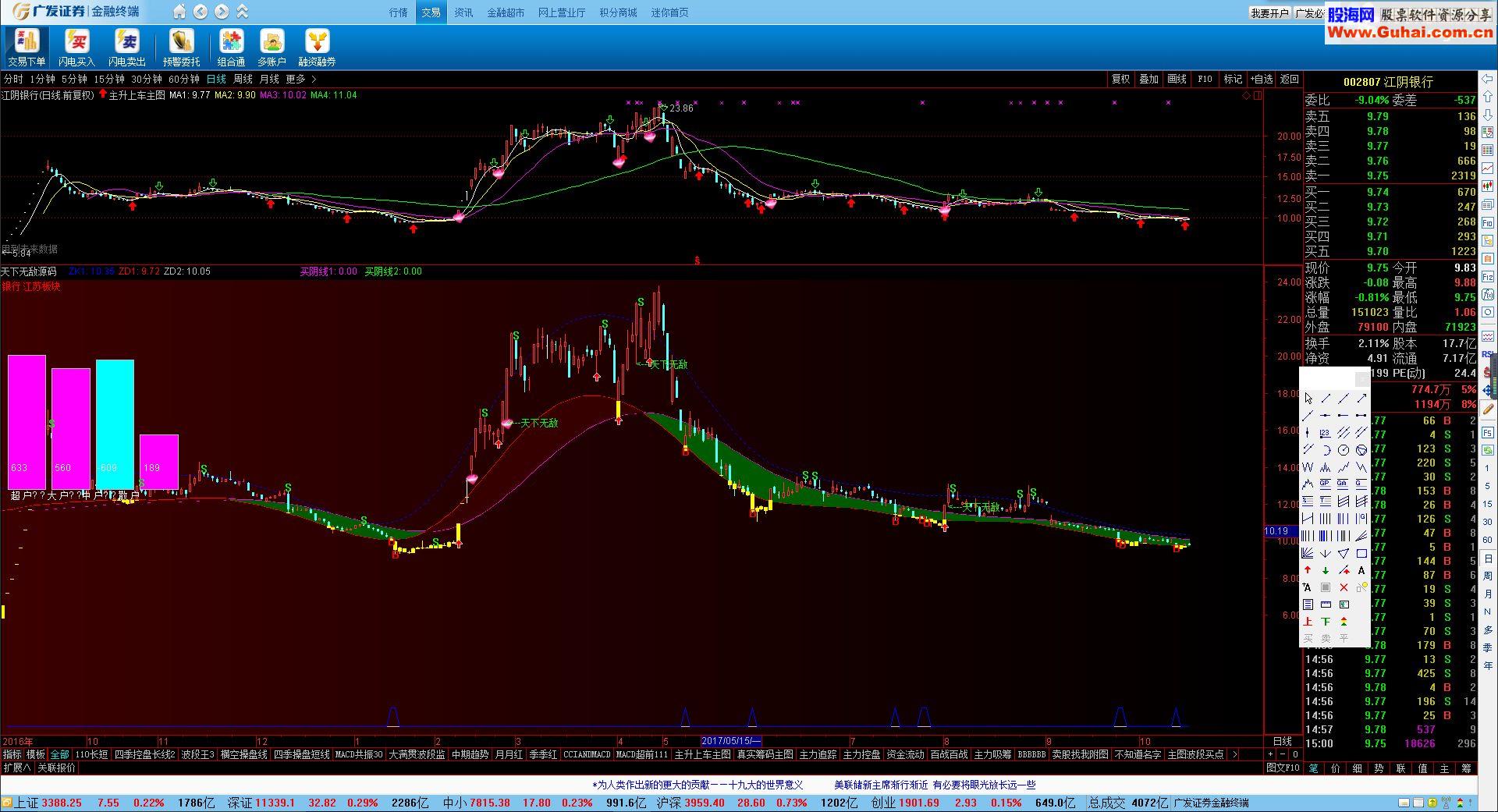The height and width of the screenshot is (812, 1498).
Task: Select the arrow line drawing tool
Action: [x=1361, y=399]
